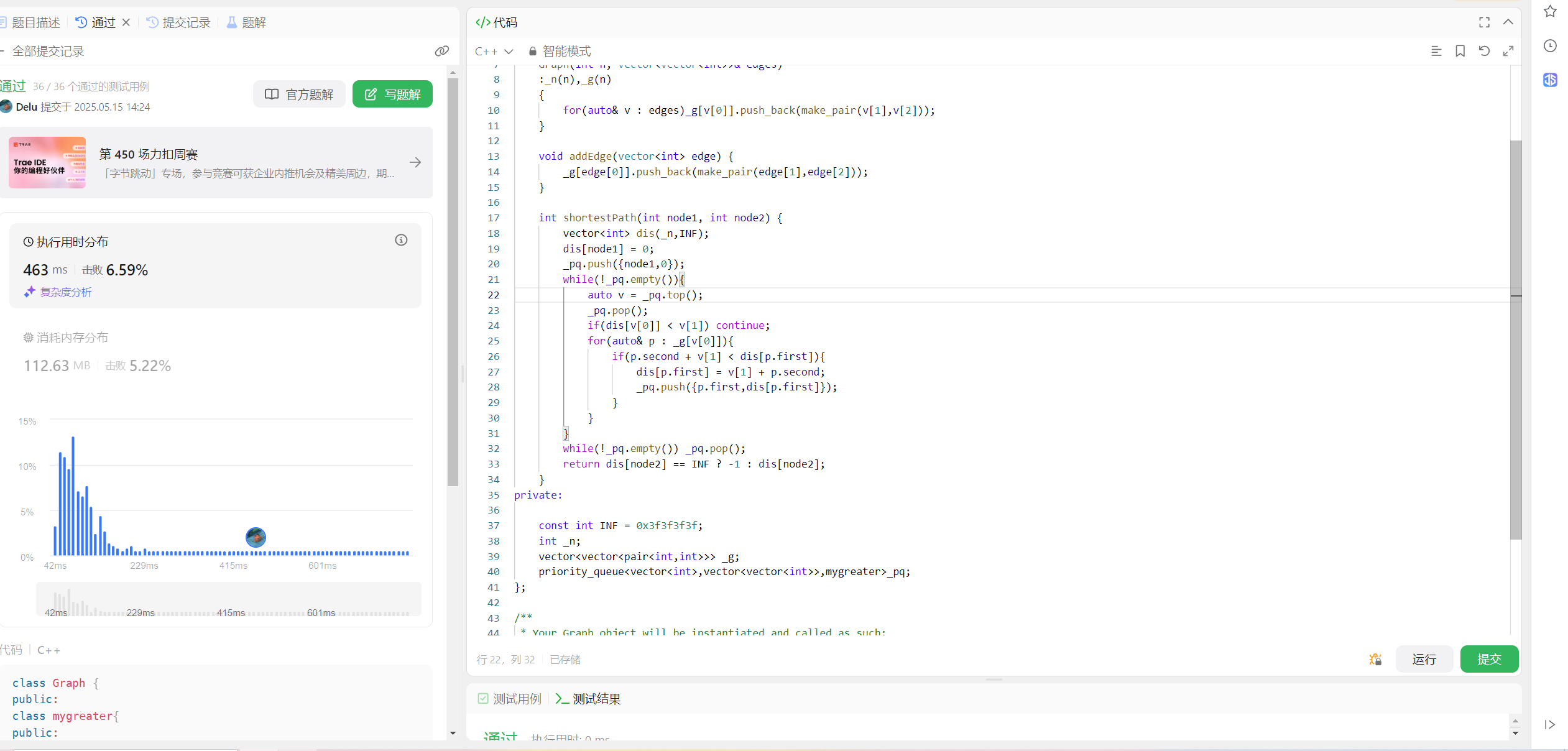Expand the editor with the diagonal arrows icon
The image size is (1568, 751).
click(1508, 51)
